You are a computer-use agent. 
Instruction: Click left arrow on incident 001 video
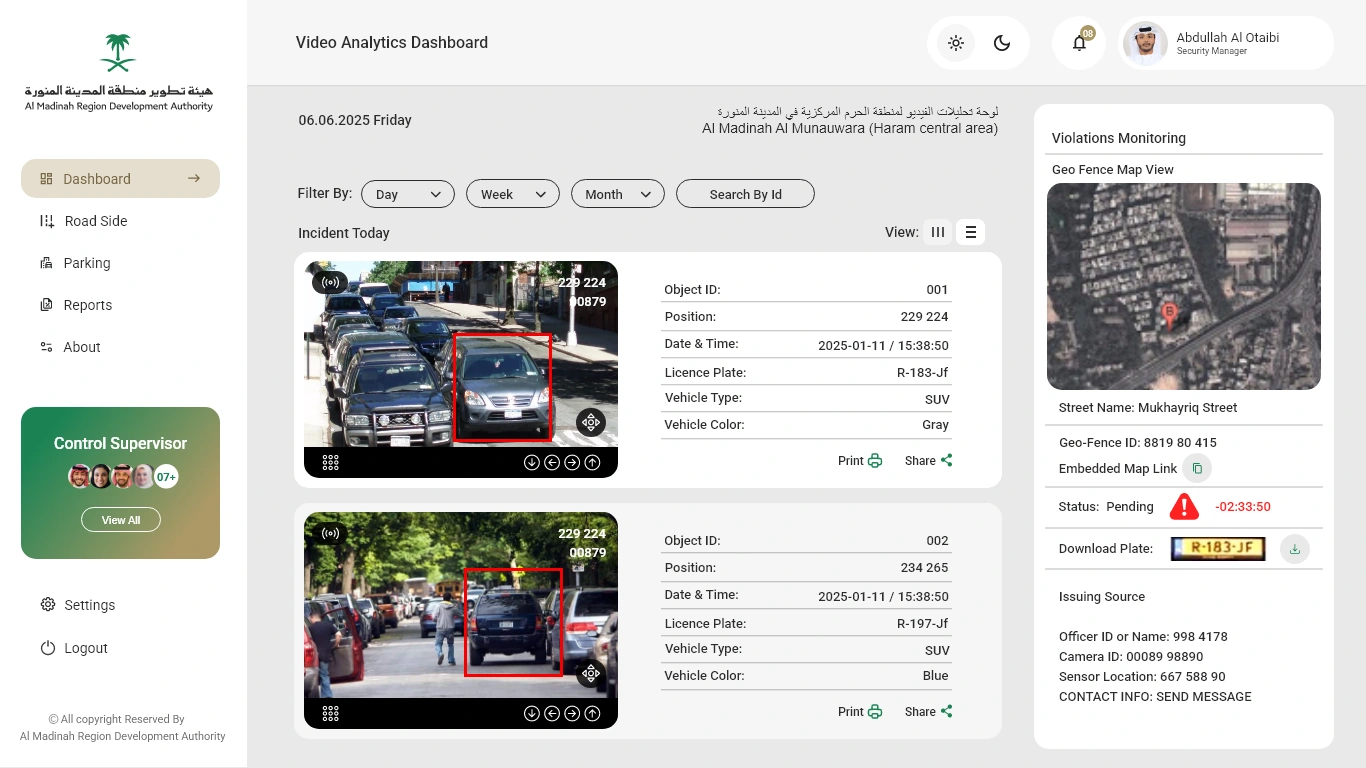click(552, 462)
